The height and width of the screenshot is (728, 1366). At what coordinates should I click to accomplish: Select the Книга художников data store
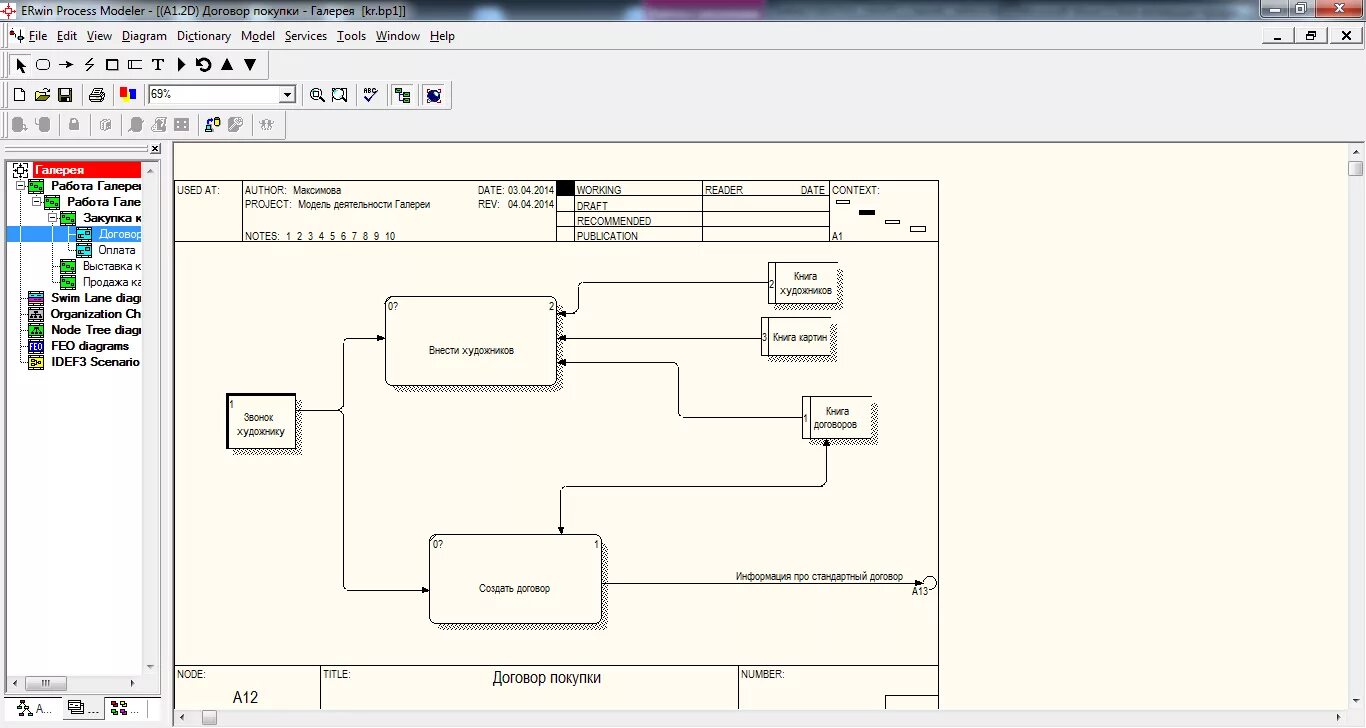[803, 283]
